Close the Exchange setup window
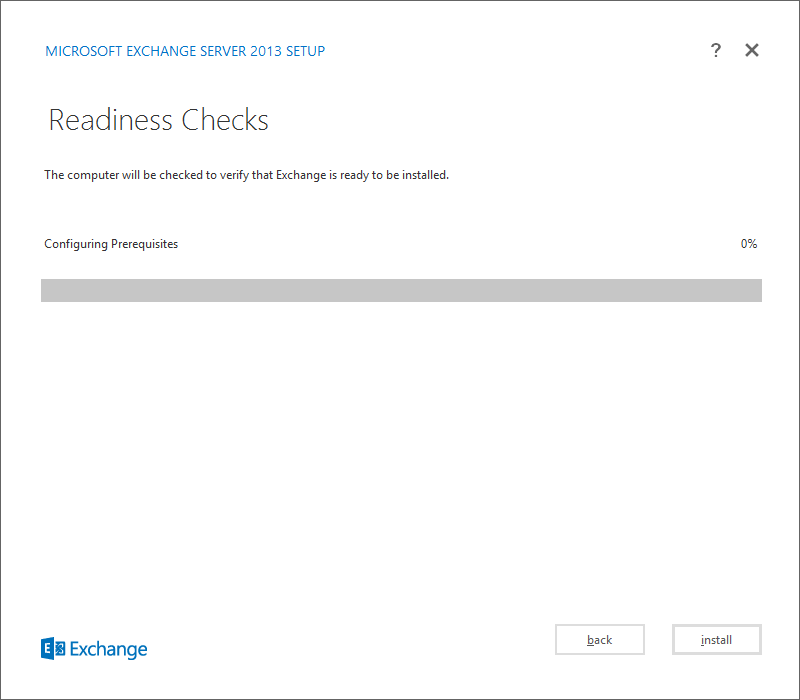The image size is (800, 700). click(x=752, y=51)
